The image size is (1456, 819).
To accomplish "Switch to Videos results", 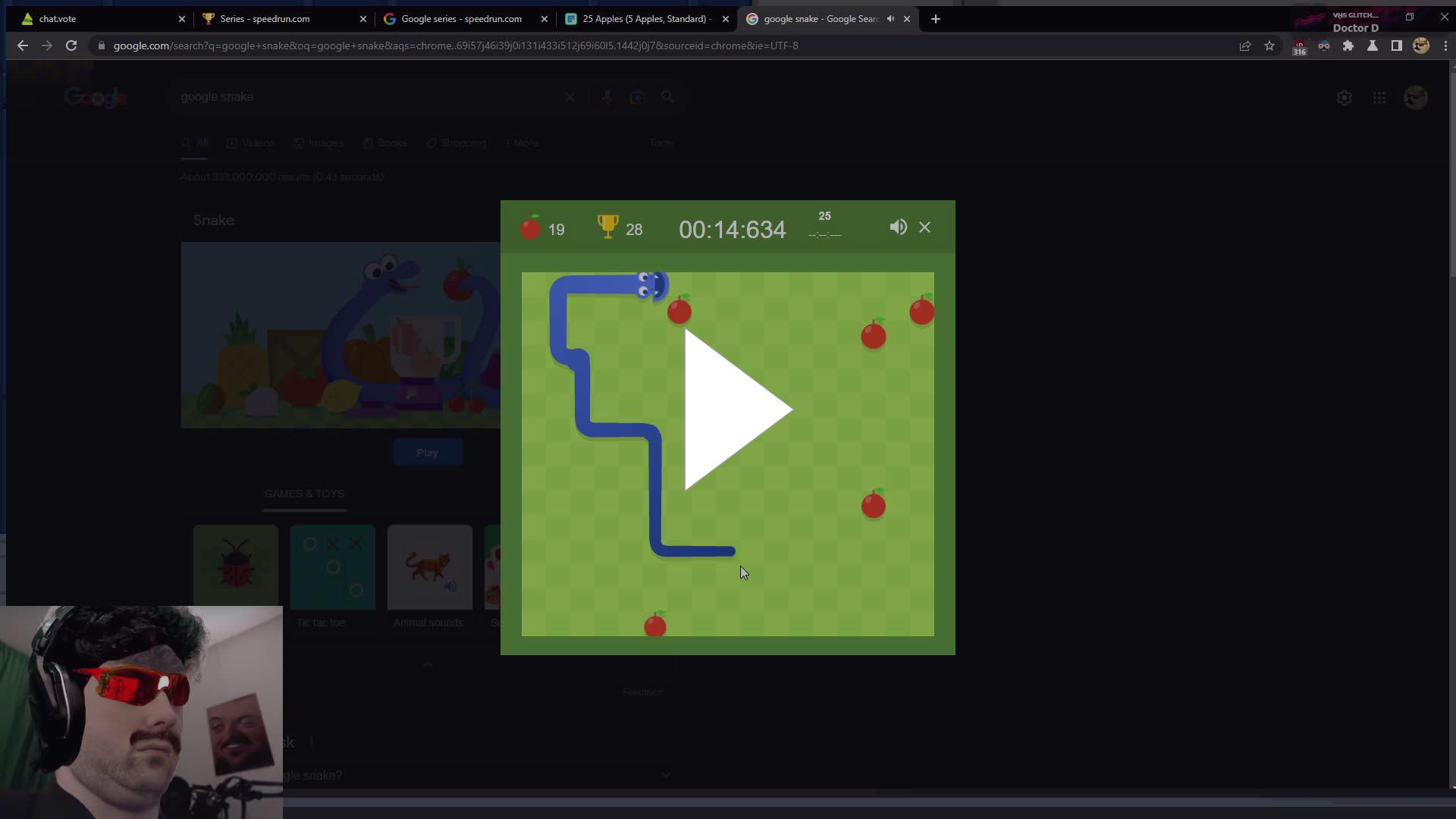I will pos(251,143).
